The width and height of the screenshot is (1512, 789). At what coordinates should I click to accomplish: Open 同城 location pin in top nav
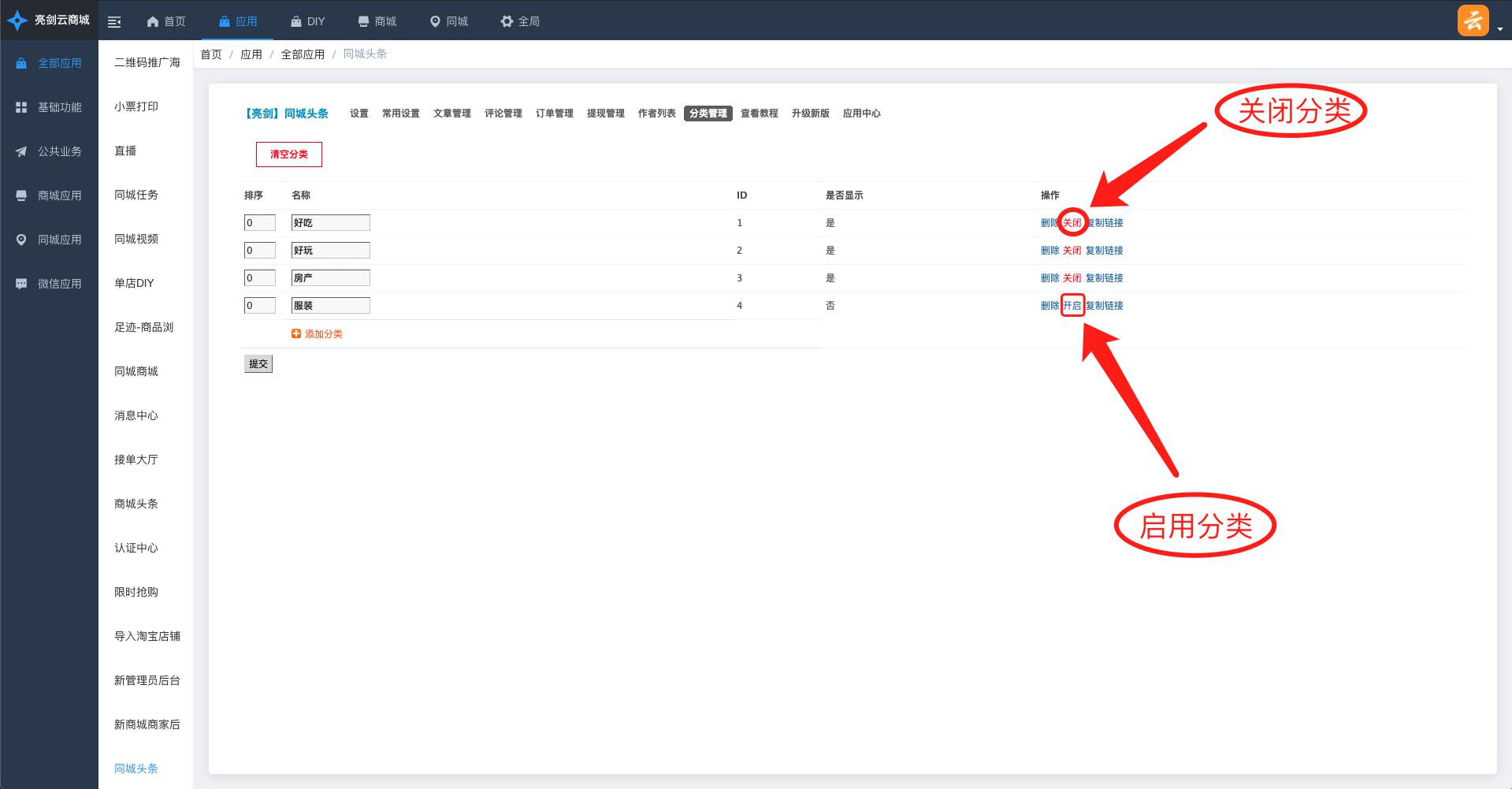[x=434, y=21]
